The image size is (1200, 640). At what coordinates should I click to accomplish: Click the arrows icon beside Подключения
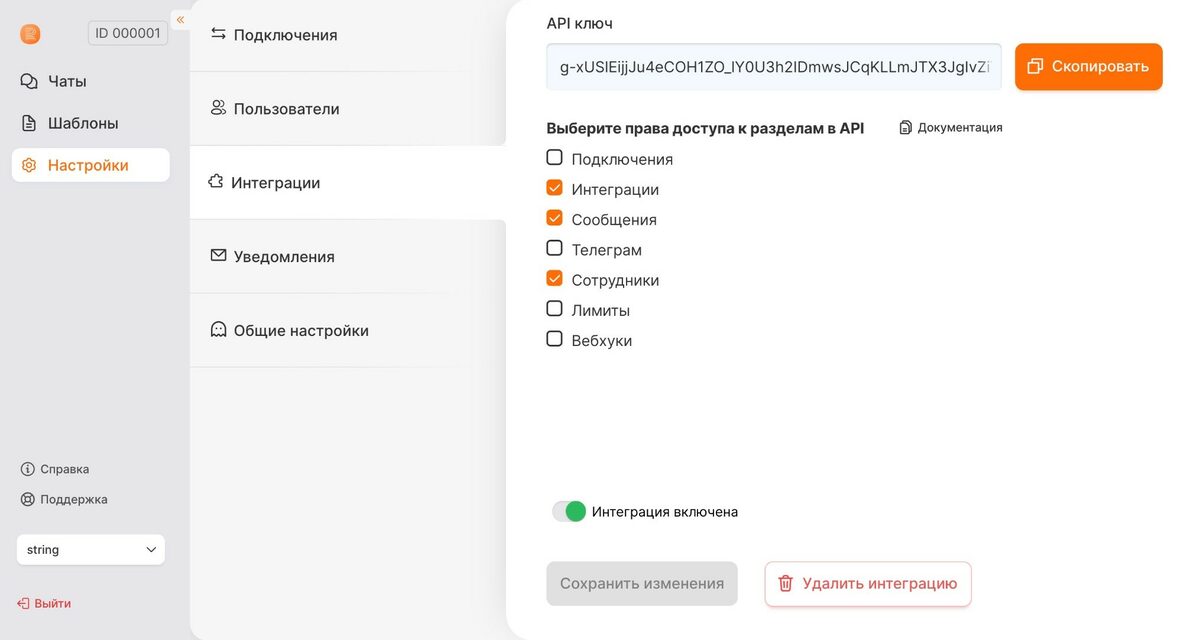(218, 34)
